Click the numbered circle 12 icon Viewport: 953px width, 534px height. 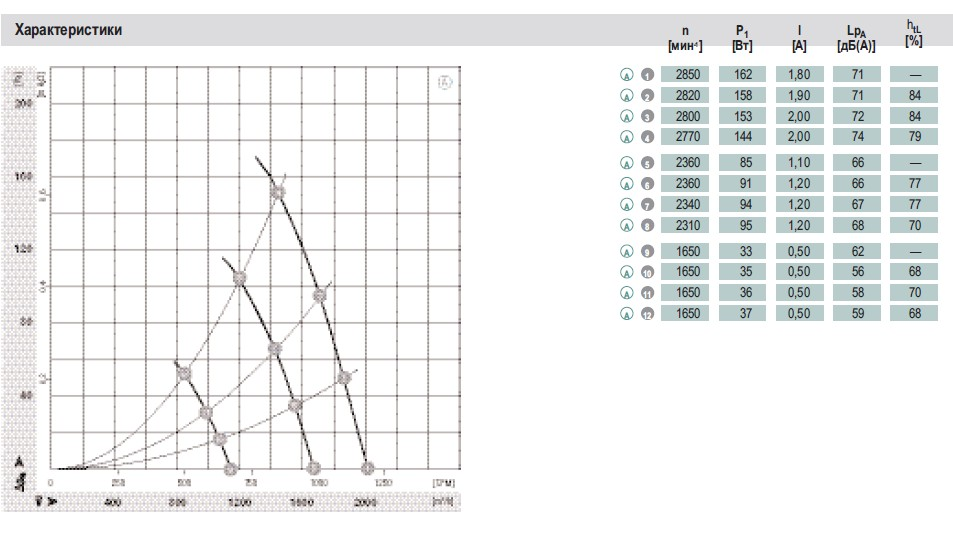[x=647, y=313]
